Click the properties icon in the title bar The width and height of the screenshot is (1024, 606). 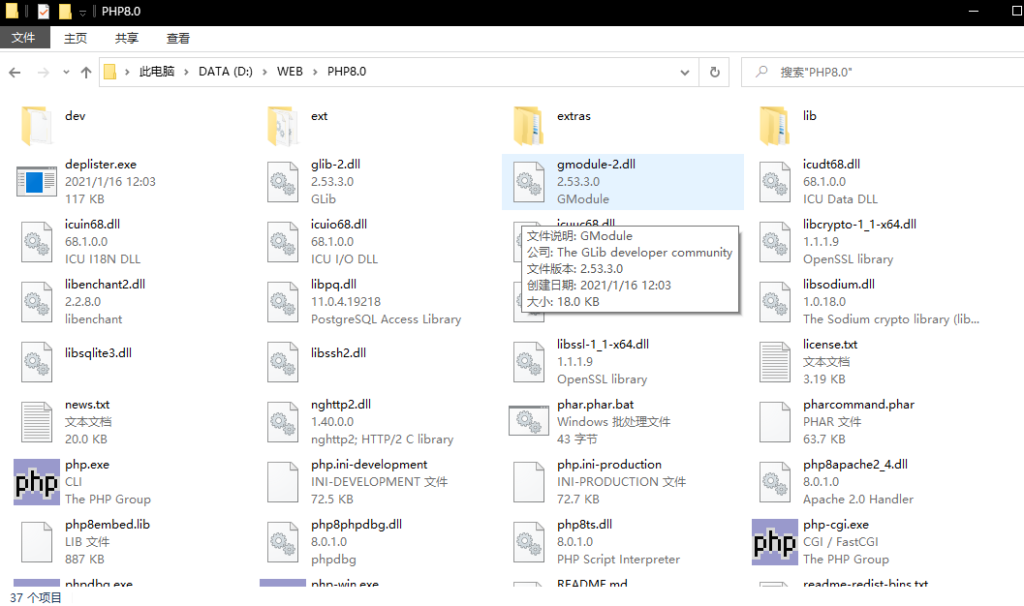coord(43,11)
